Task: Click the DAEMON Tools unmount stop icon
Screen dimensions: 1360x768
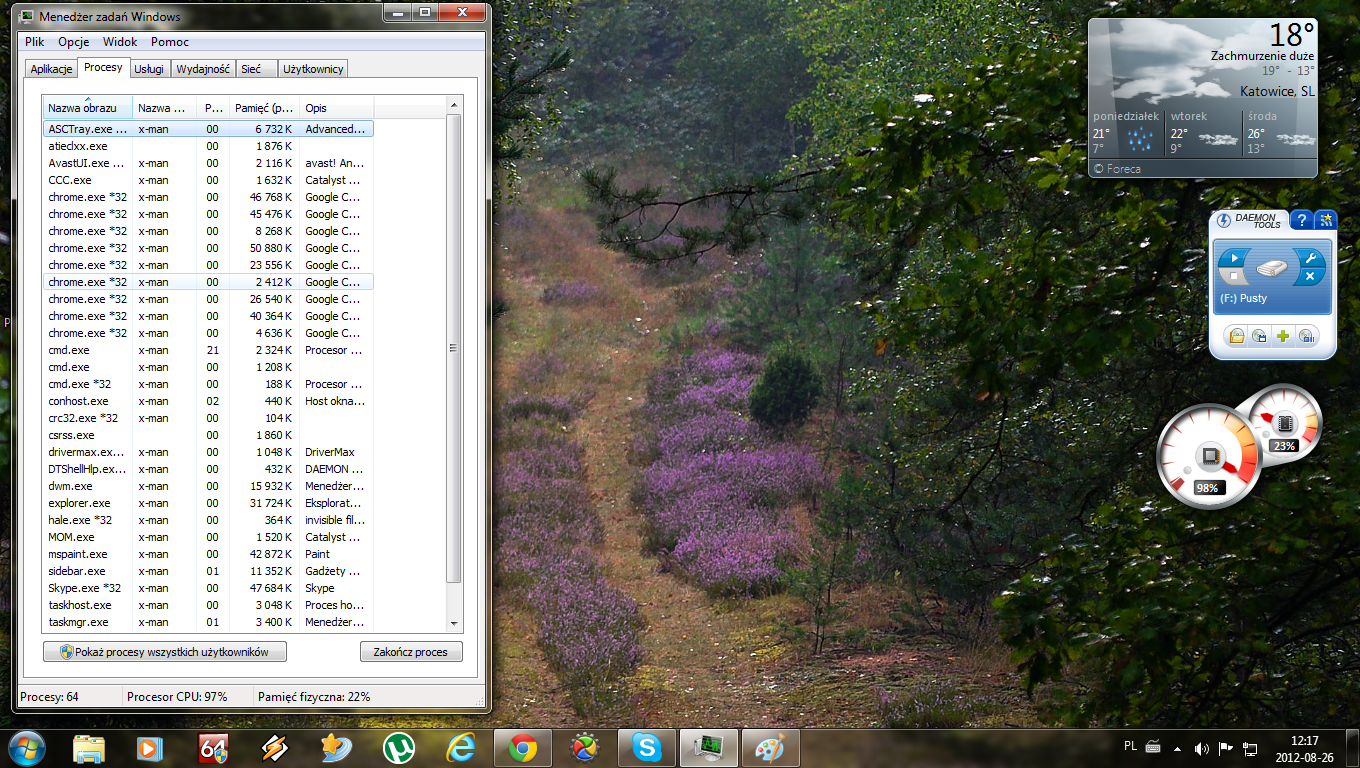Action: (x=1234, y=276)
